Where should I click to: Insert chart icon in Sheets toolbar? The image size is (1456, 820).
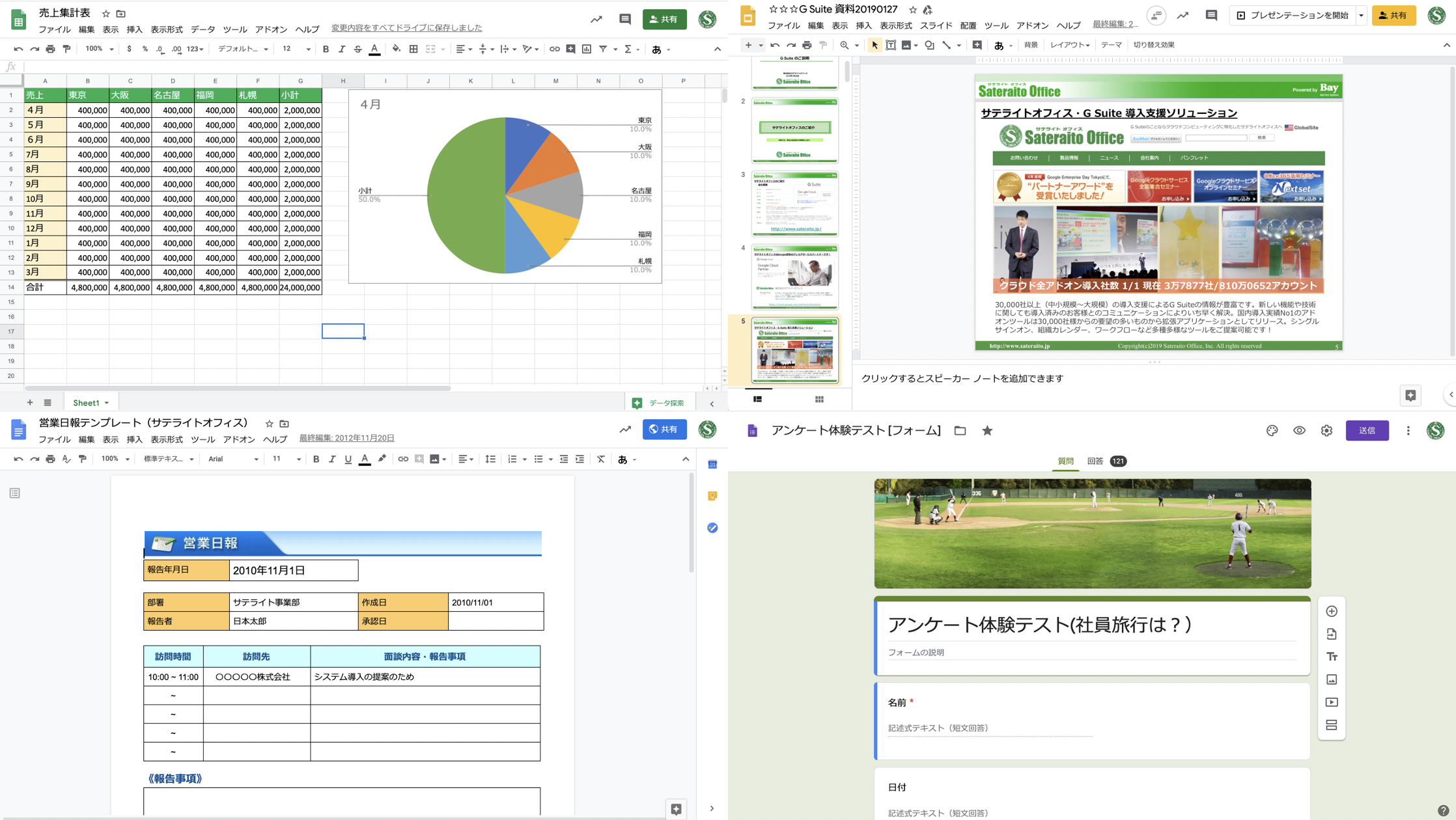click(x=587, y=49)
